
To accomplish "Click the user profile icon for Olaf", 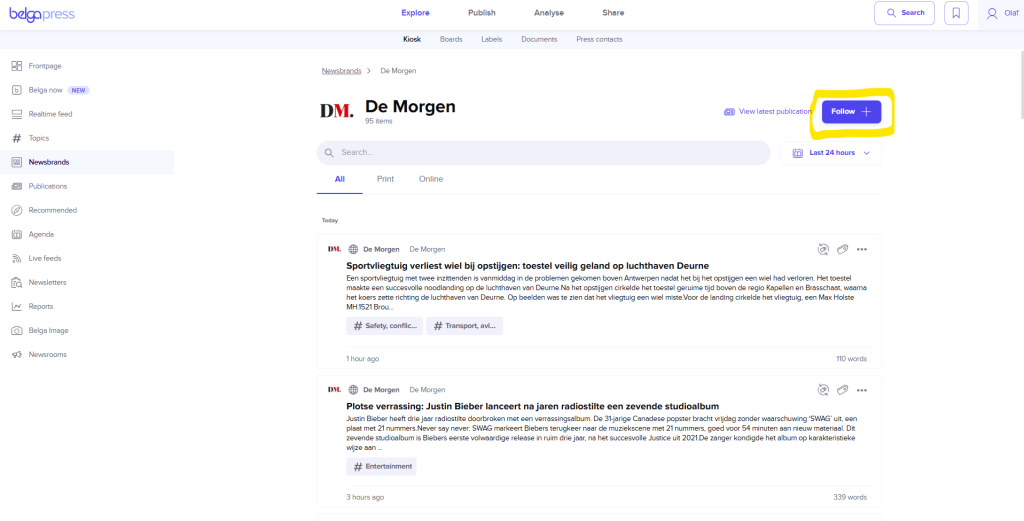I will 992,13.
